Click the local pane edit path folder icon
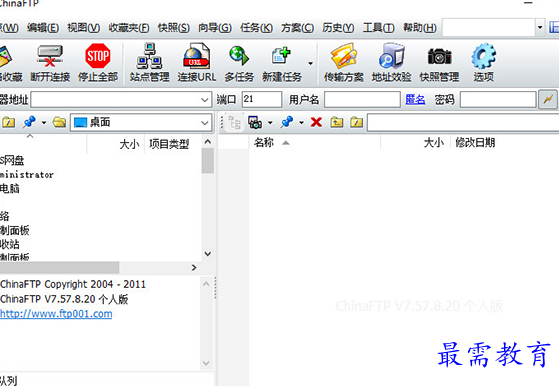559x386 pixels. (9, 122)
